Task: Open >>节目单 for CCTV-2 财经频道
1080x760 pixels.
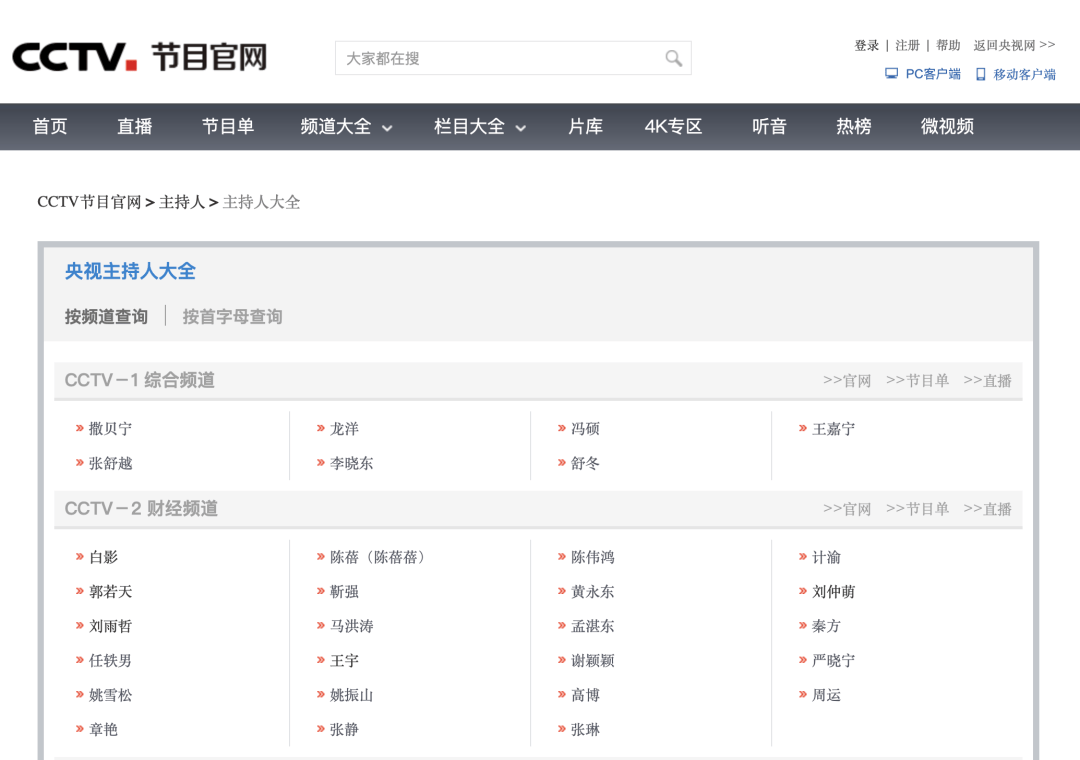Action: (x=917, y=509)
